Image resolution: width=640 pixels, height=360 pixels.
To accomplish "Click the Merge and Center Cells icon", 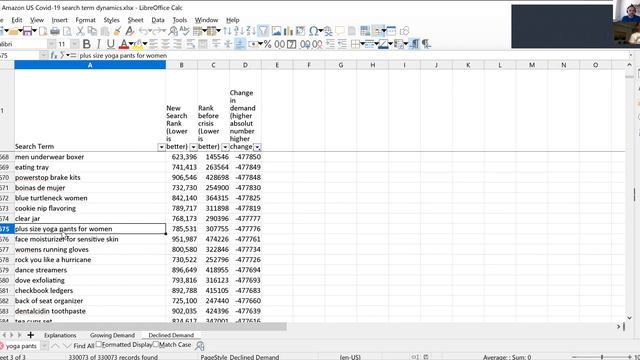I will (x=202, y=44).
